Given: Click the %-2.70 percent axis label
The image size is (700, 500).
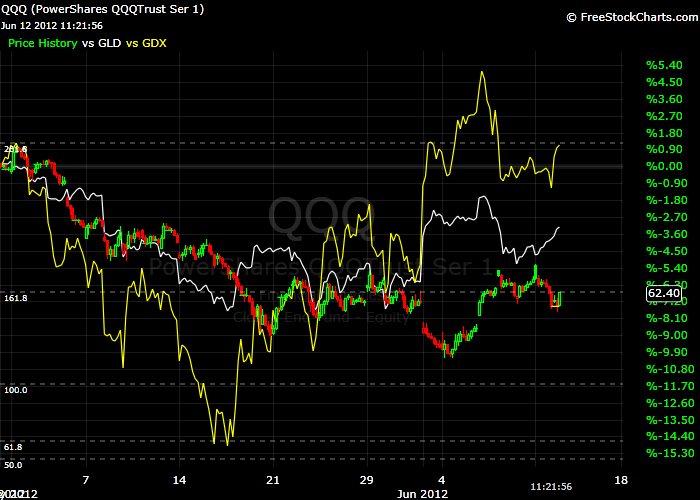Looking at the screenshot, I should (x=667, y=217).
